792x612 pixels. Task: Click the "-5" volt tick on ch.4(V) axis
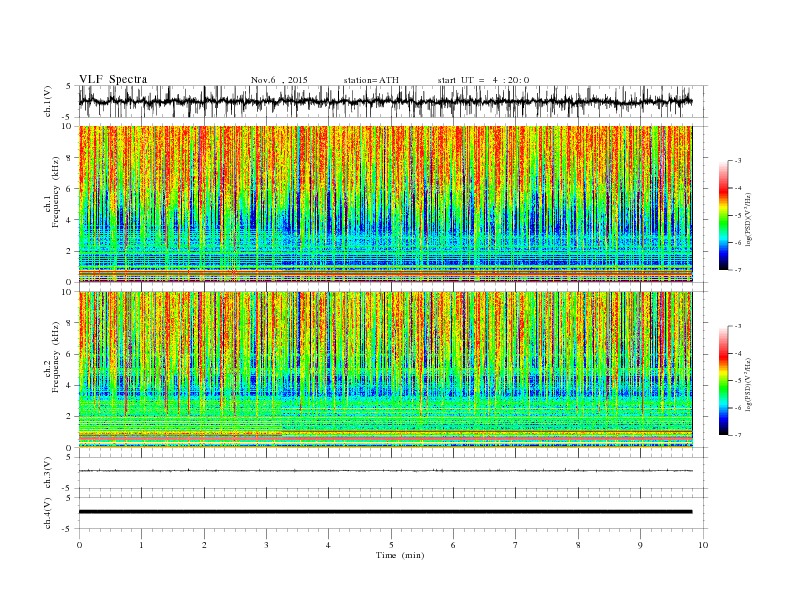click(68, 530)
